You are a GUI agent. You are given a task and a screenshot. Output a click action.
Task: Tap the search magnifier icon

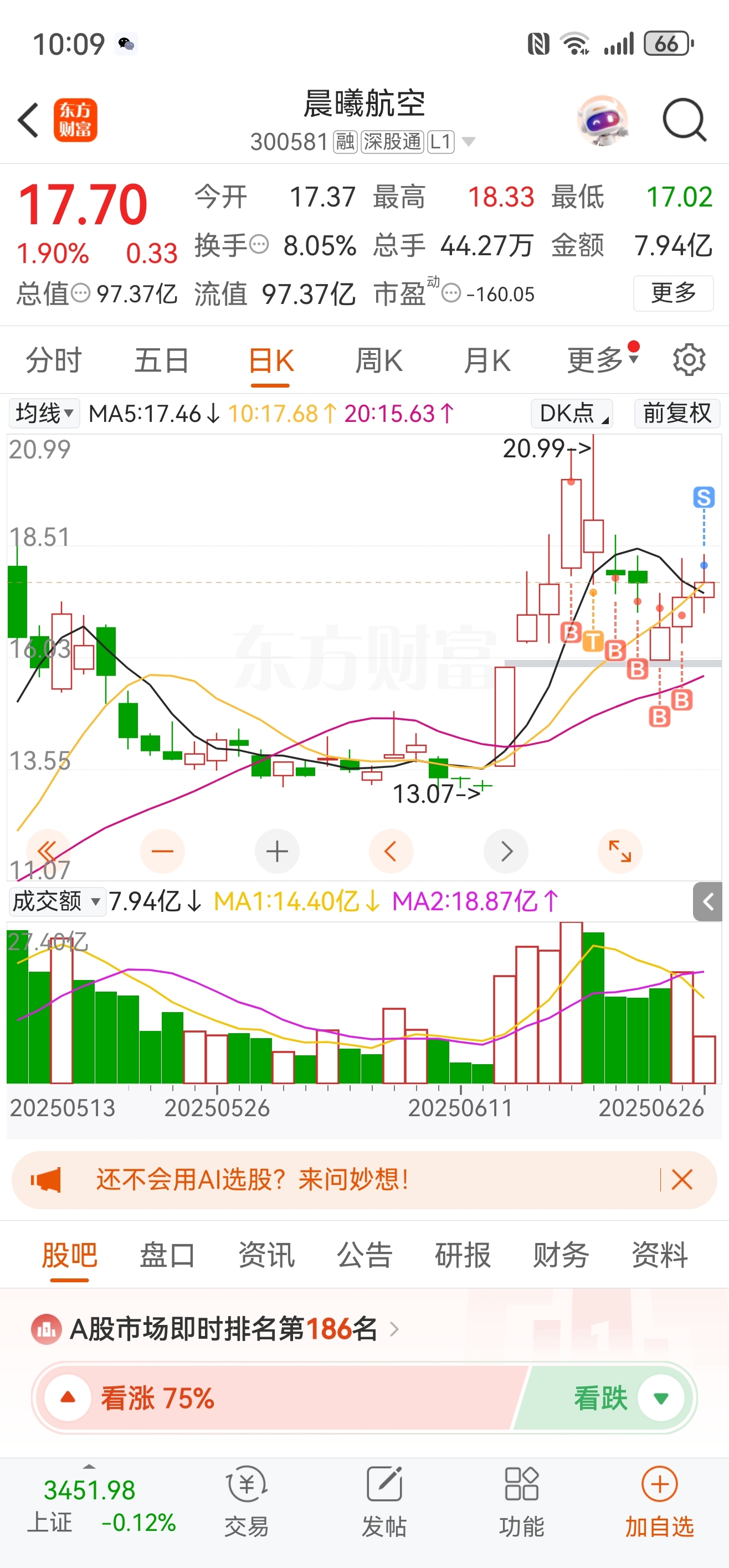click(x=685, y=120)
